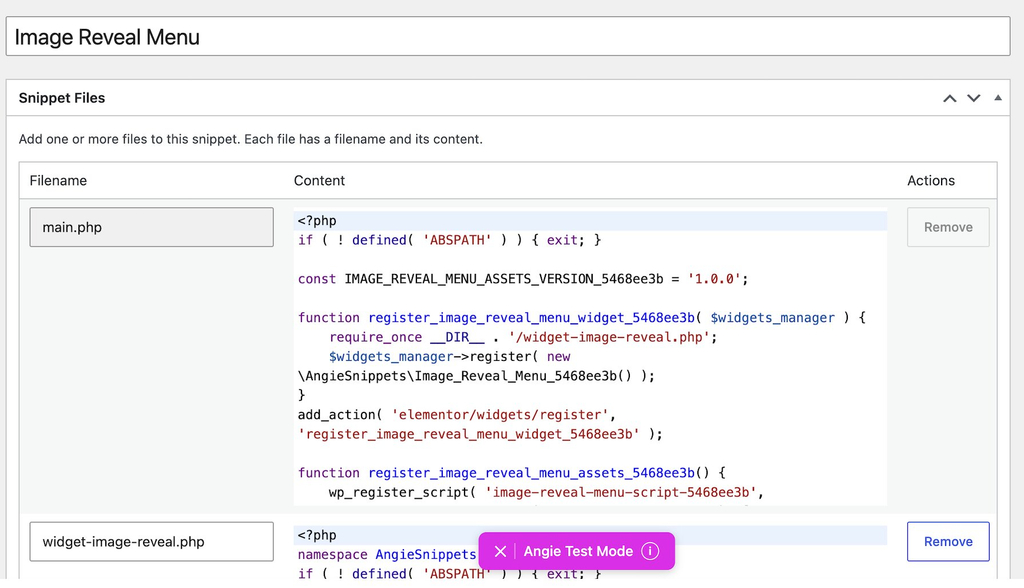Move Snippet Files panel up
The height and width of the screenshot is (588, 1024).
pos(950,98)
